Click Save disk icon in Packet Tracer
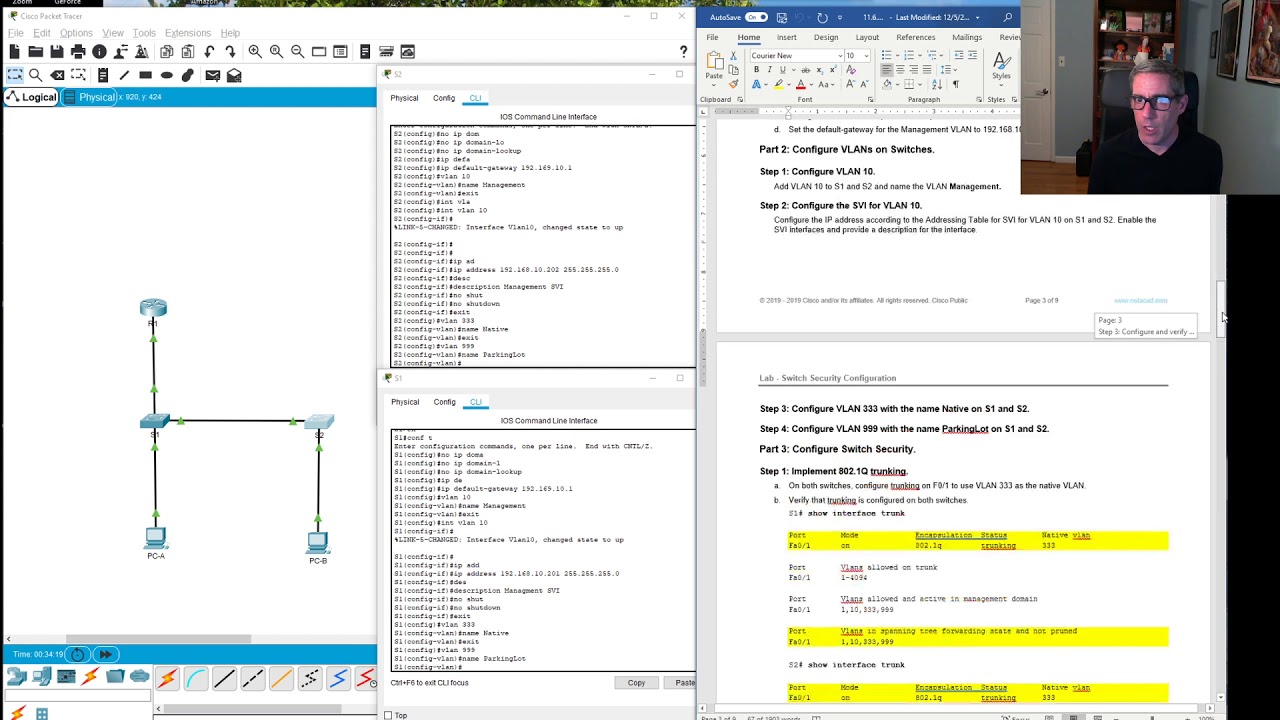The width and height of the screenshot is (1280, 720). (x=56, y=51)
